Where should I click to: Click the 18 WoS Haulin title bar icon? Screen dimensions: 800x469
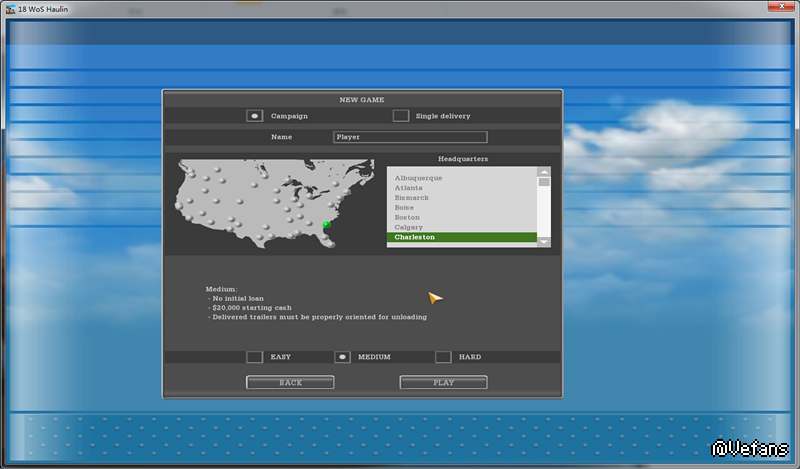tap(9, 8)
